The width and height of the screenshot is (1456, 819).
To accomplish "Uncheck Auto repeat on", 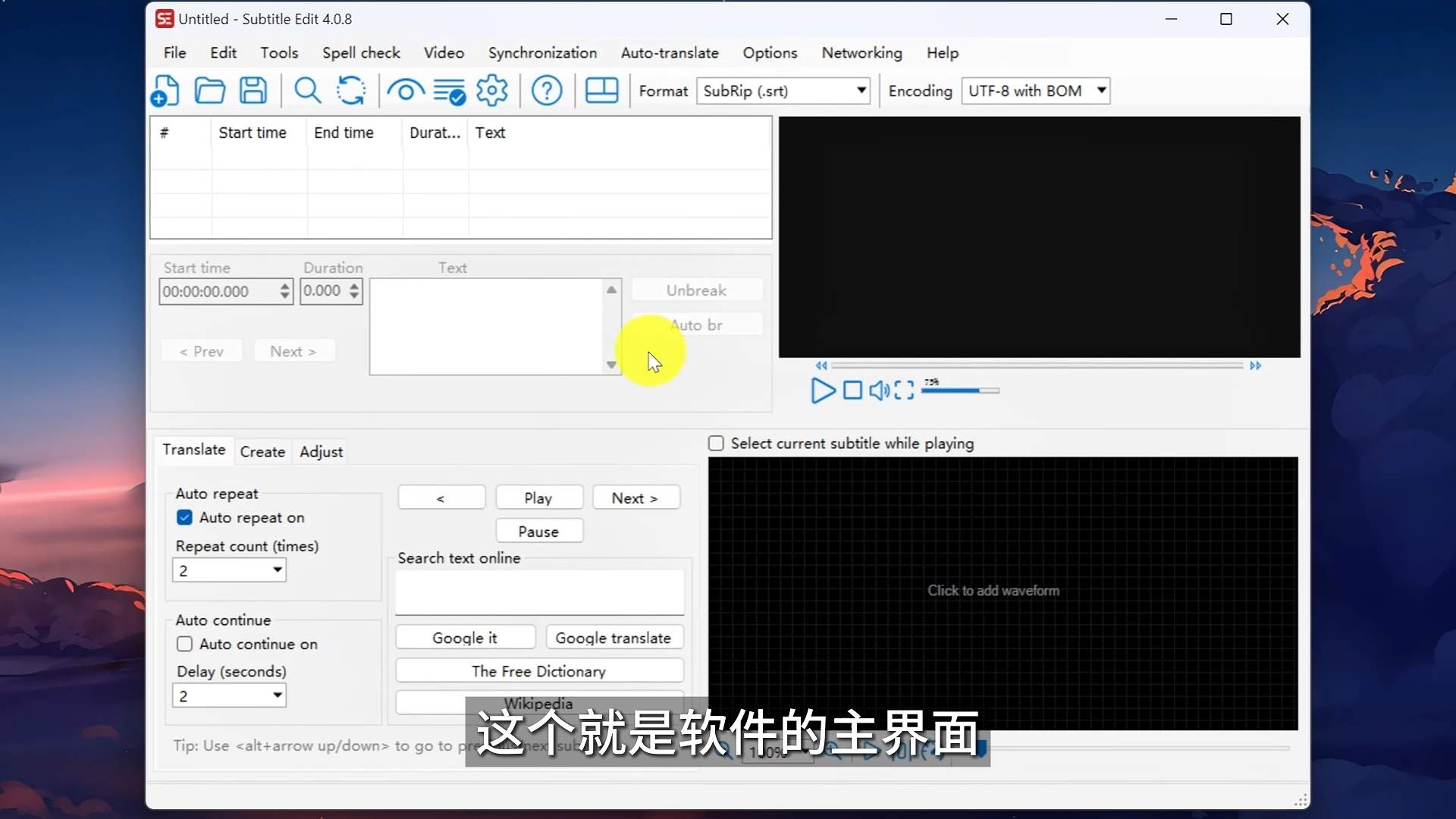I will [x=184, y=517].
